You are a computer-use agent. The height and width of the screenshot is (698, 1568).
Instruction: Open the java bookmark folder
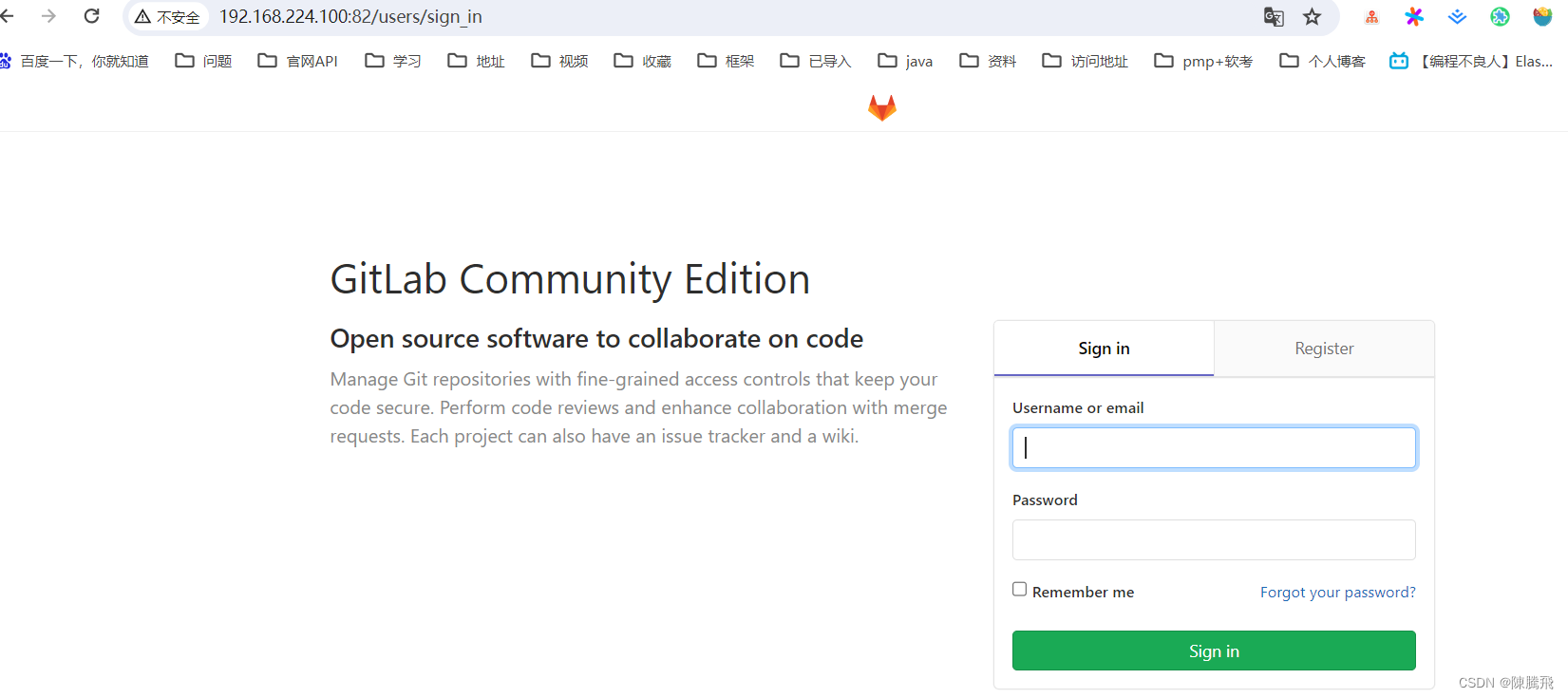click(x=905, y=61)
